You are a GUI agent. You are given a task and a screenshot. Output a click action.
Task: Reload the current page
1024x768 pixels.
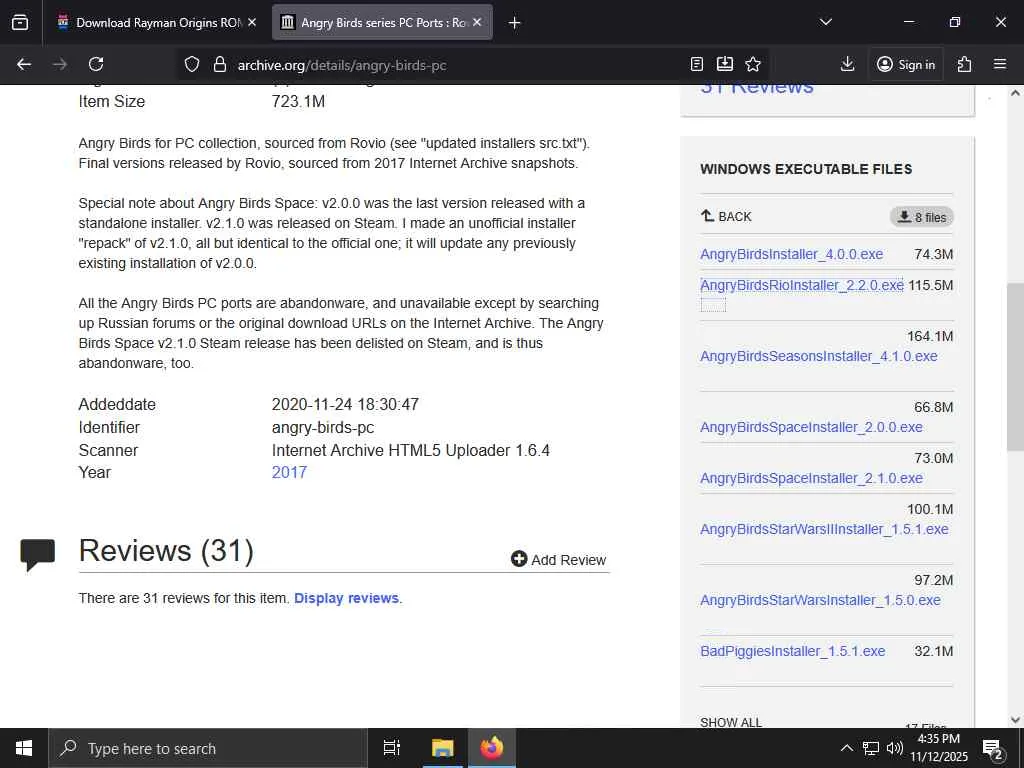coord(96,64)
